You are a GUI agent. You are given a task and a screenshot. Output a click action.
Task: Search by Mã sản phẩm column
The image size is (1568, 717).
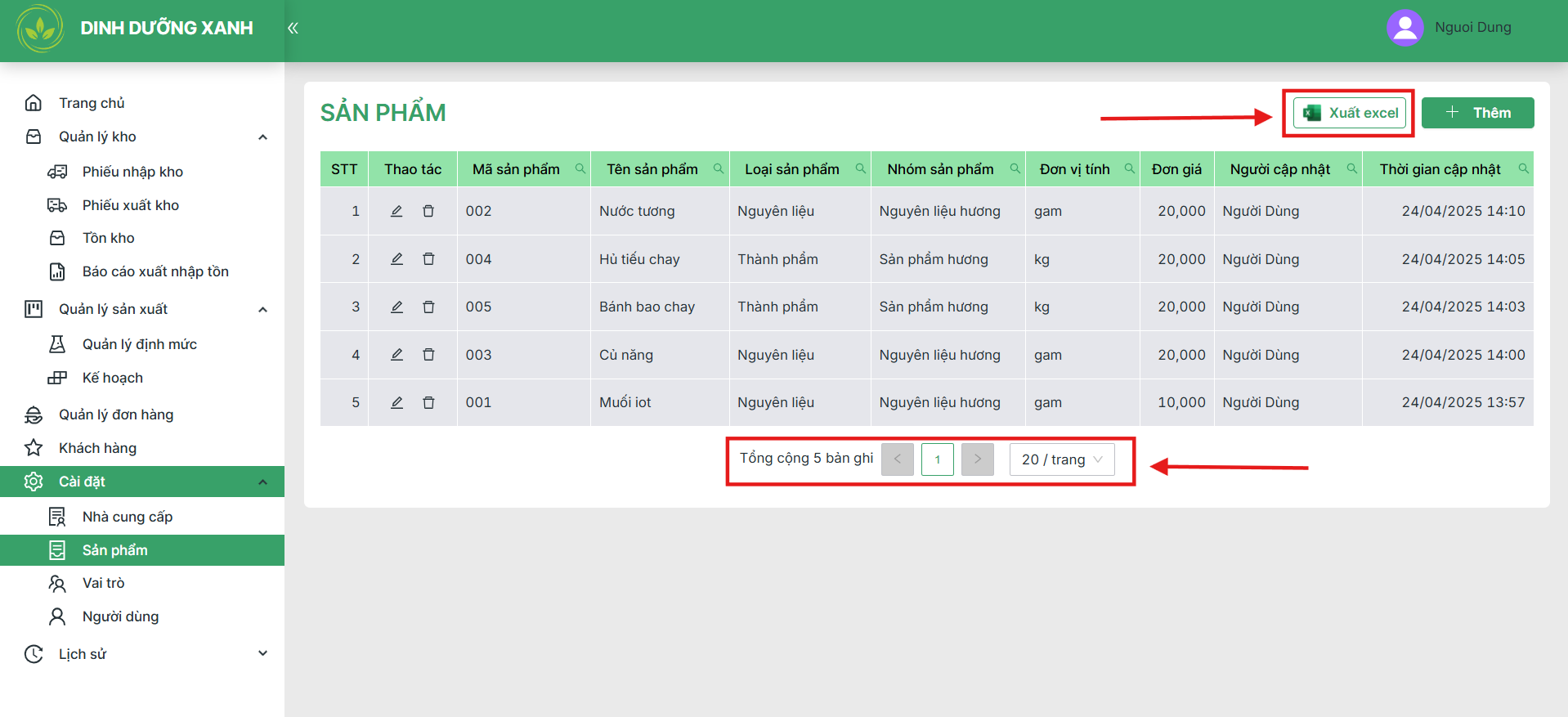[x=580, y=168]
